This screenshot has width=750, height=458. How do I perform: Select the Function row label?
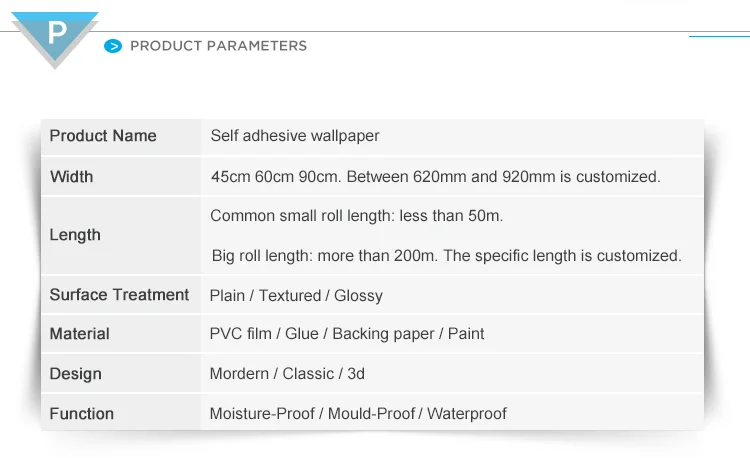[x=121, y=413]
